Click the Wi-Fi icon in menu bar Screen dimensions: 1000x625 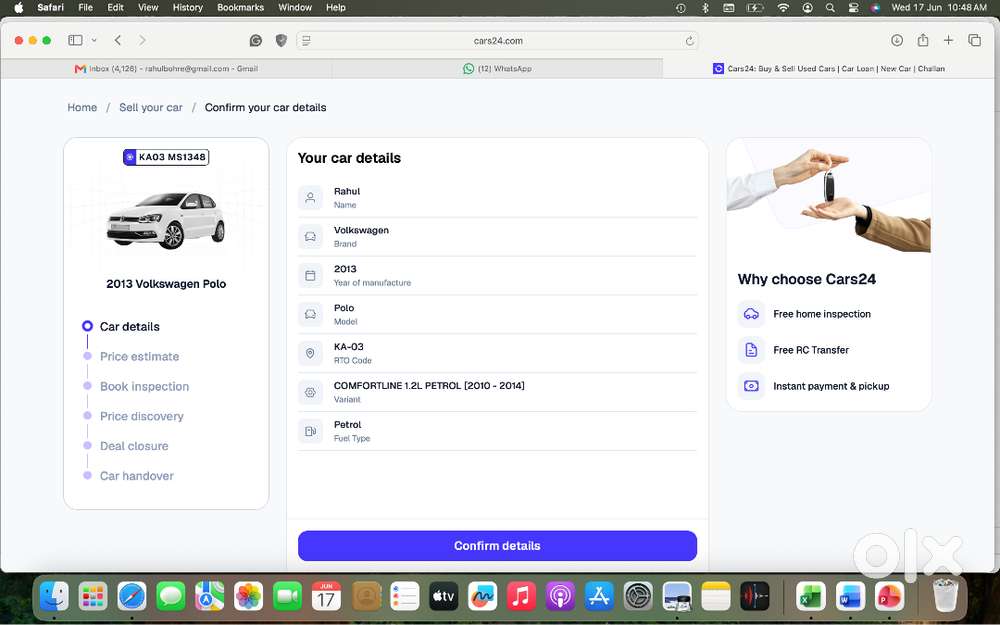[x=783, y=8]
